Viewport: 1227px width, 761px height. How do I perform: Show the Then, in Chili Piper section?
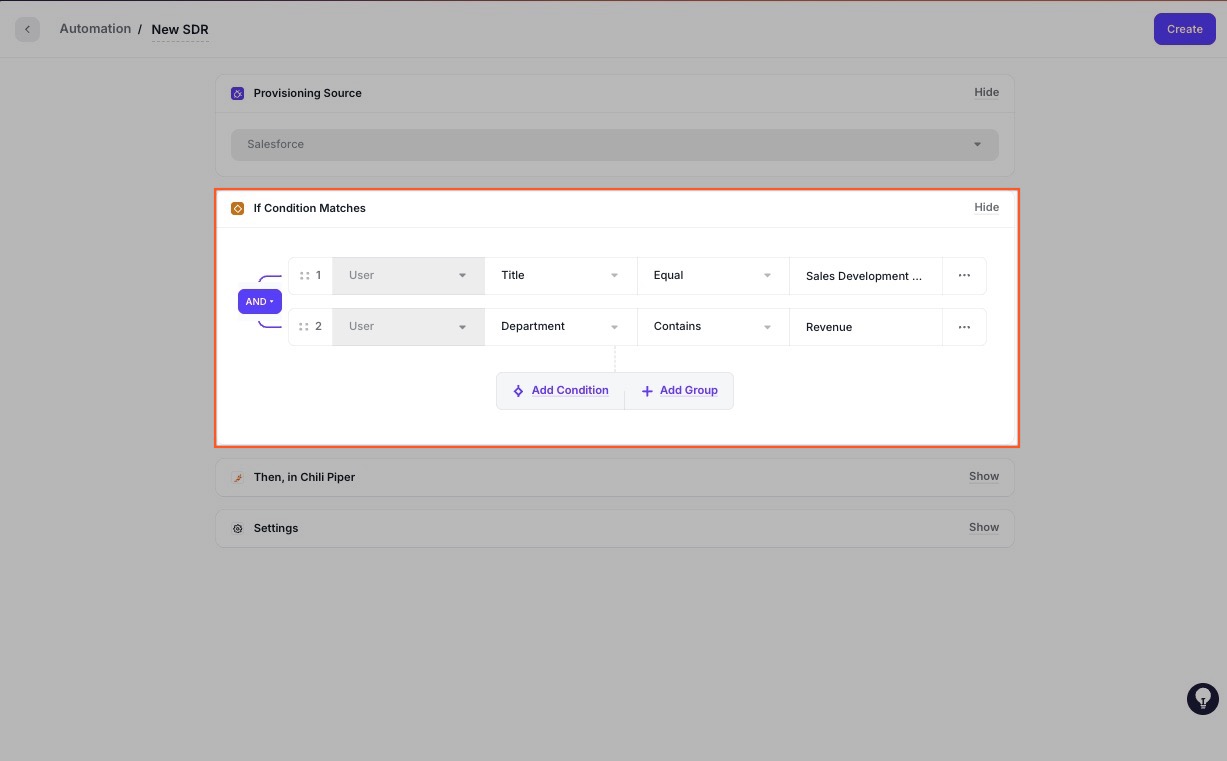(983, 477)
